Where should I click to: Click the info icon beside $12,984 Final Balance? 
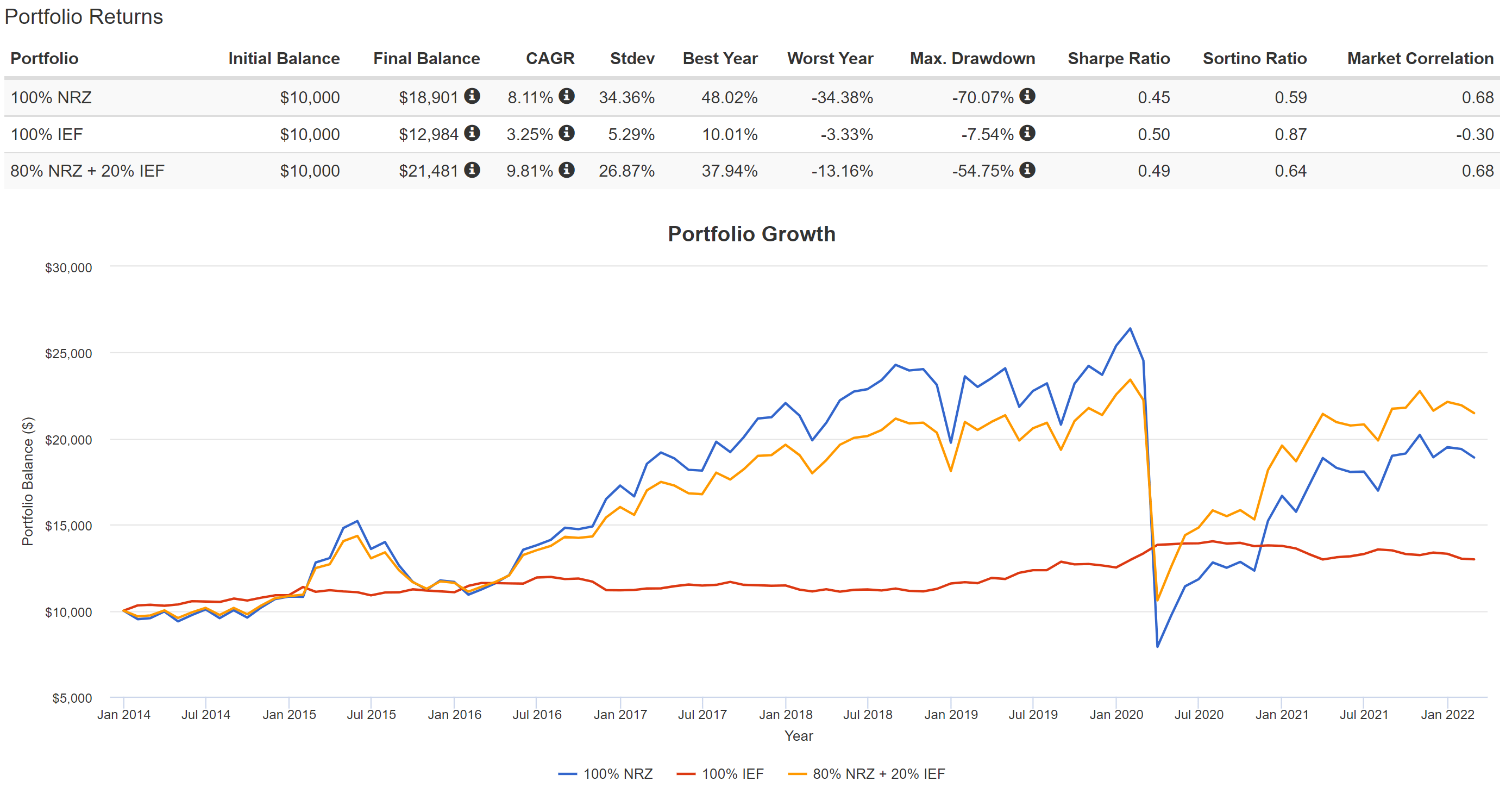click(473, 134)
